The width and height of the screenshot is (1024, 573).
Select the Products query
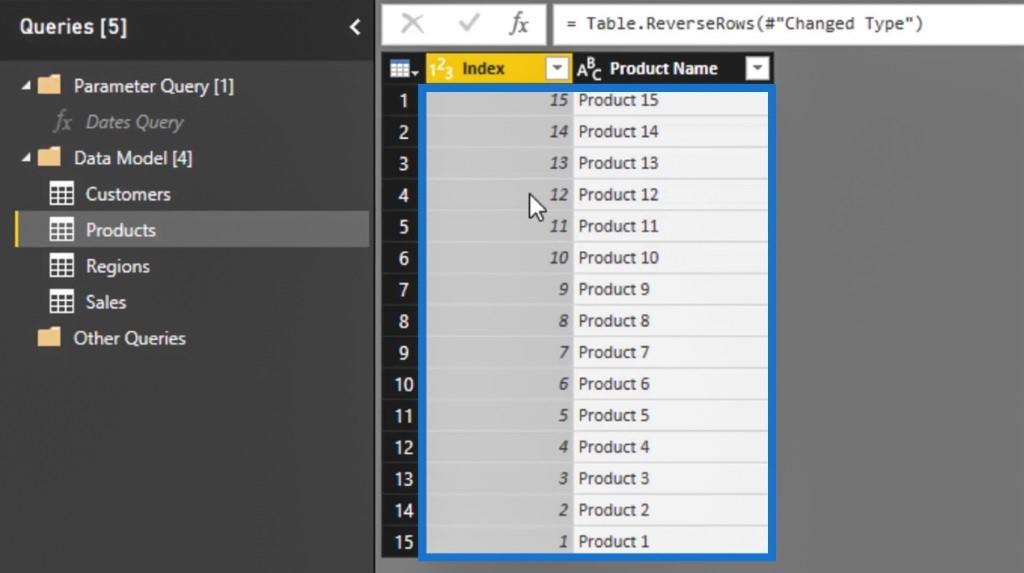tap(121, 230)
